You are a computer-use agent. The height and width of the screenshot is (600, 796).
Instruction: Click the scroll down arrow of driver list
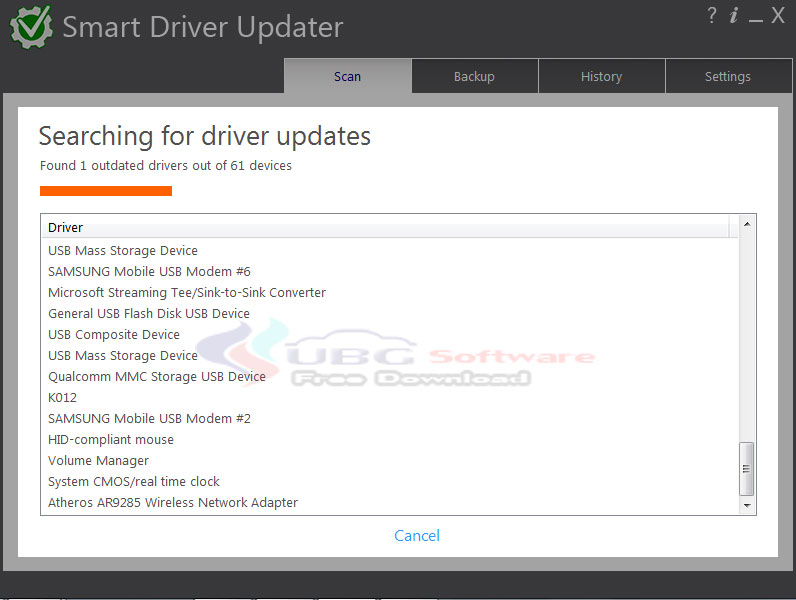pos(747,506)
